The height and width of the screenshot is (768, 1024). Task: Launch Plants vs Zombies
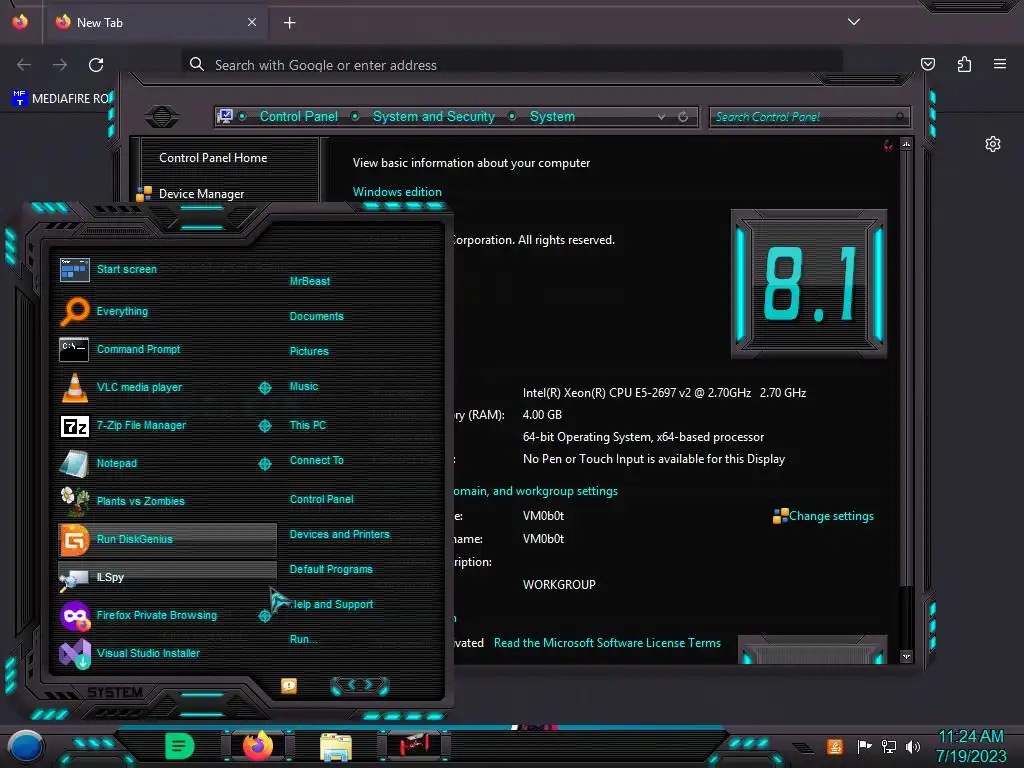pyautogui.click(x=167, y=501)
